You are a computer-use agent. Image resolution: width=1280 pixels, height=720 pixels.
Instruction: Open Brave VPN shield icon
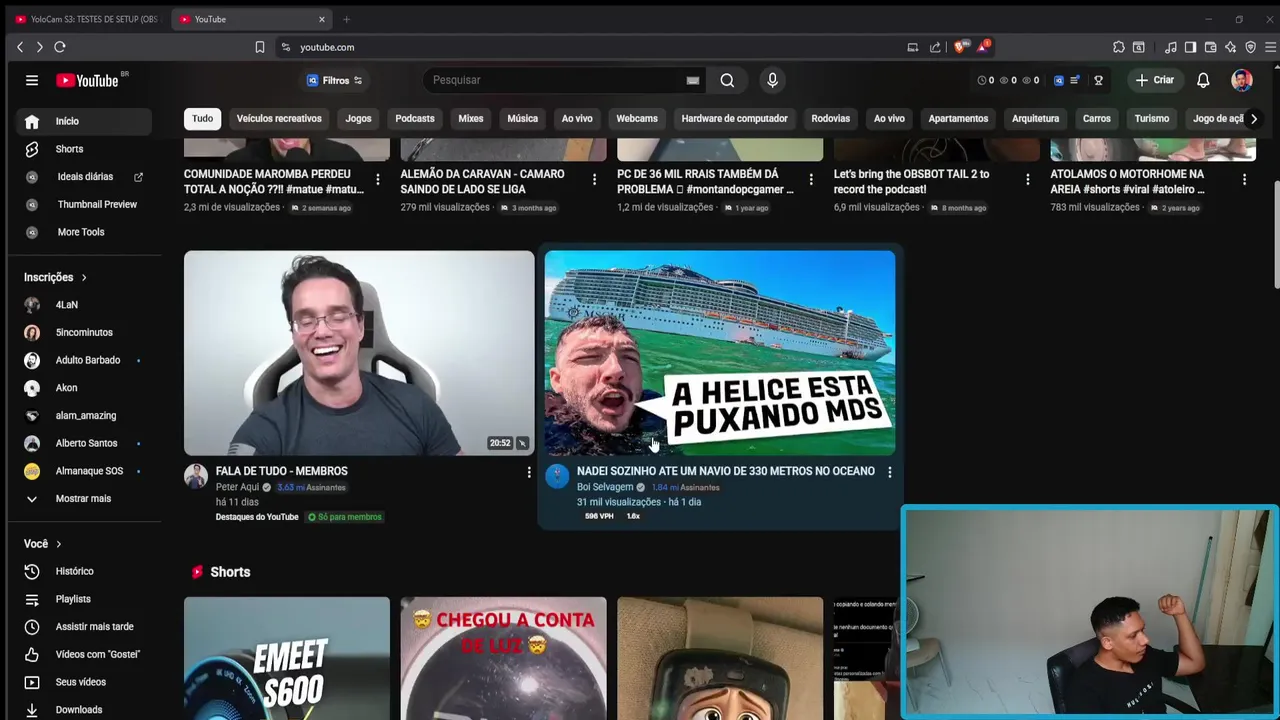pyautogui.click(x=1250, y=47)
